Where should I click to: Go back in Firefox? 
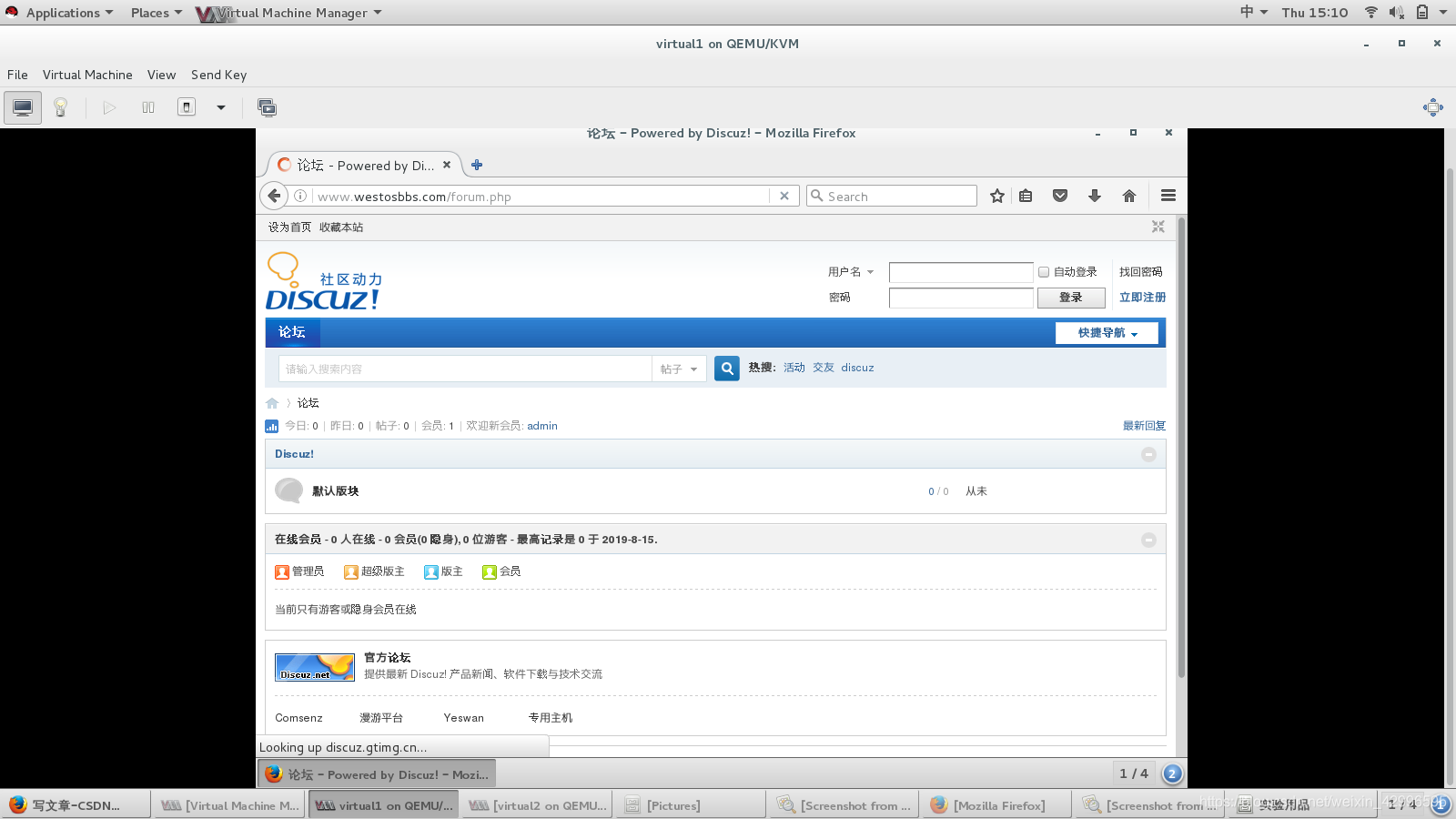(x=274, y=196)
